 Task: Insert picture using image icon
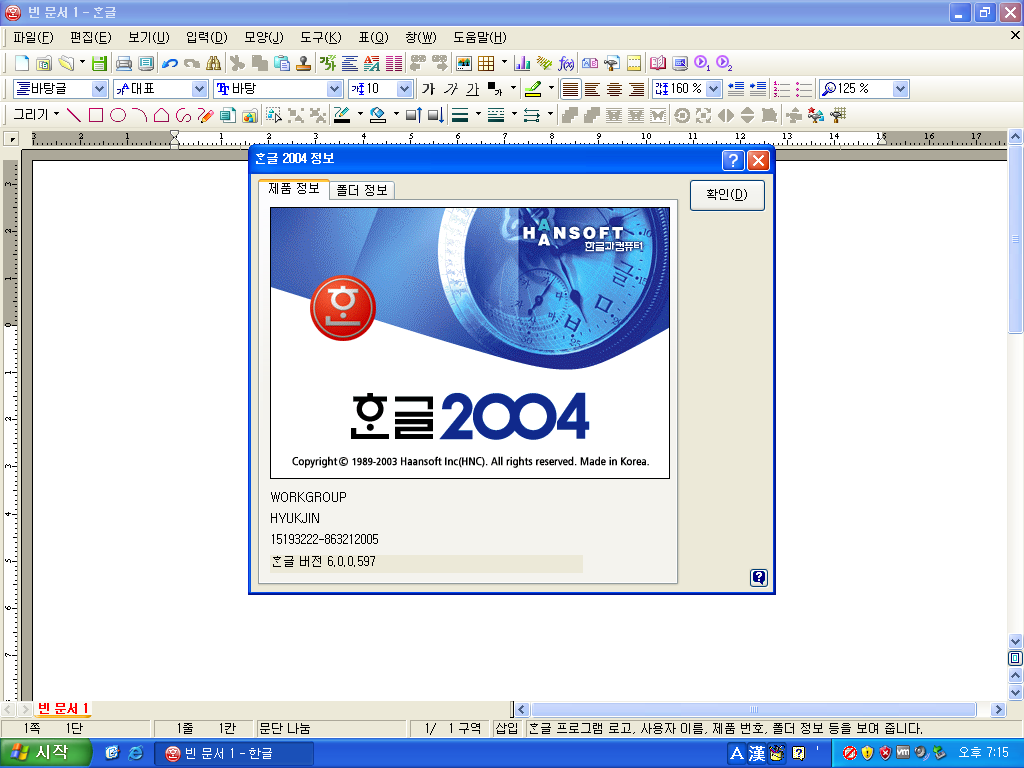pos(464,63)
